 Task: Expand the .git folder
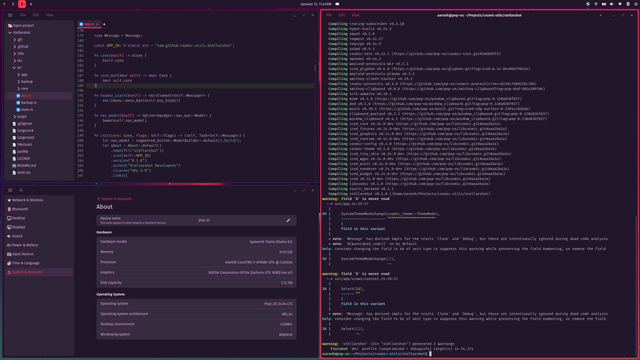click(x=15, y=40)
